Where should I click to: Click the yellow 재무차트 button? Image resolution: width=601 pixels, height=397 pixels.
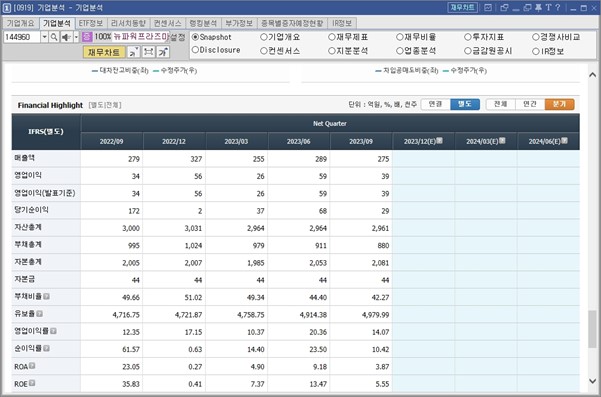[104, 52]
